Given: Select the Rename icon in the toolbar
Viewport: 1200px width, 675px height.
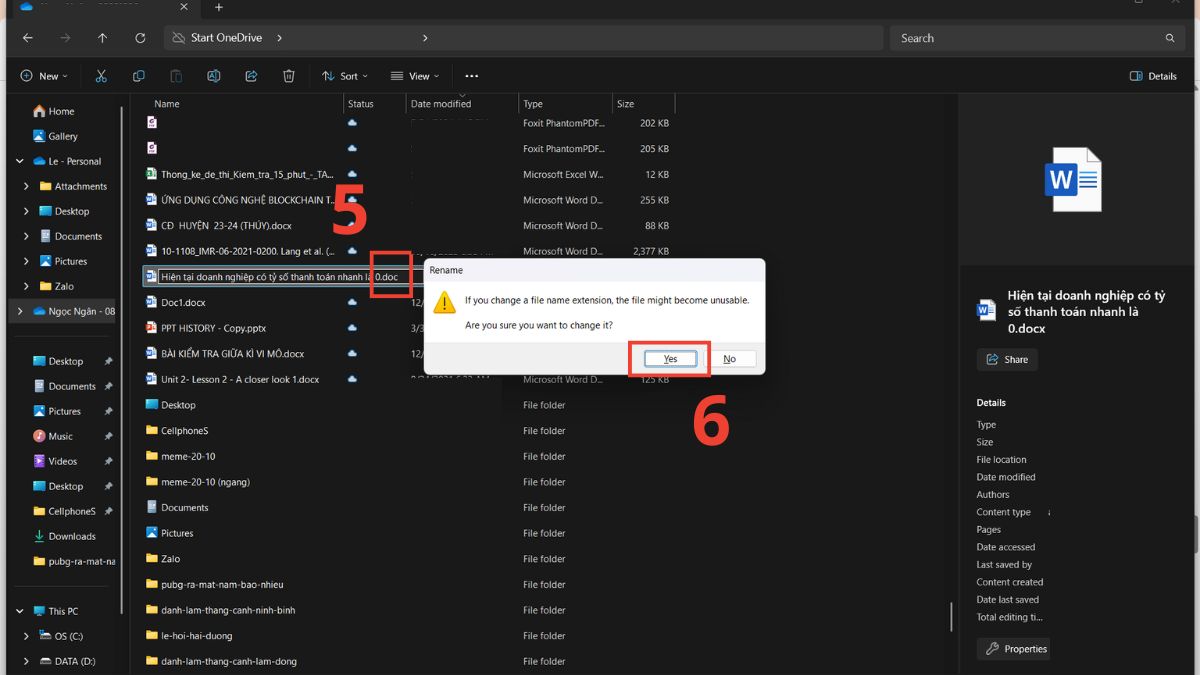Looking at the screenshot, I should [x=213, y=75].
